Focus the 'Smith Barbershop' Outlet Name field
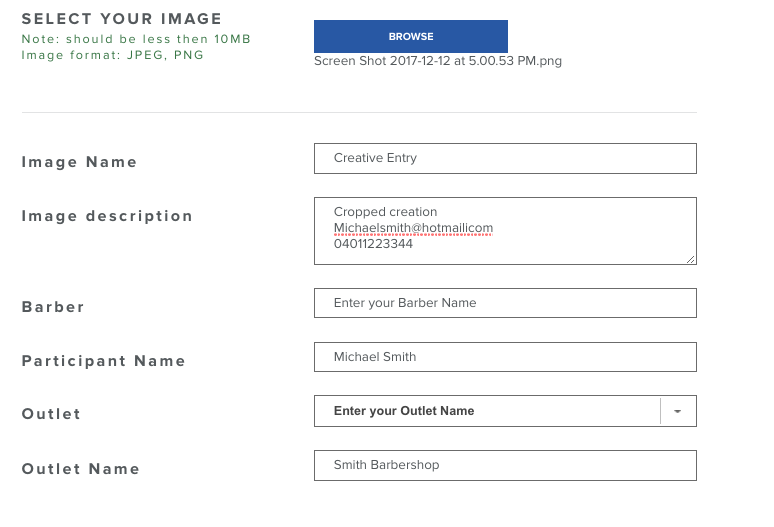774x527 pixels. [x=505, y=465]
